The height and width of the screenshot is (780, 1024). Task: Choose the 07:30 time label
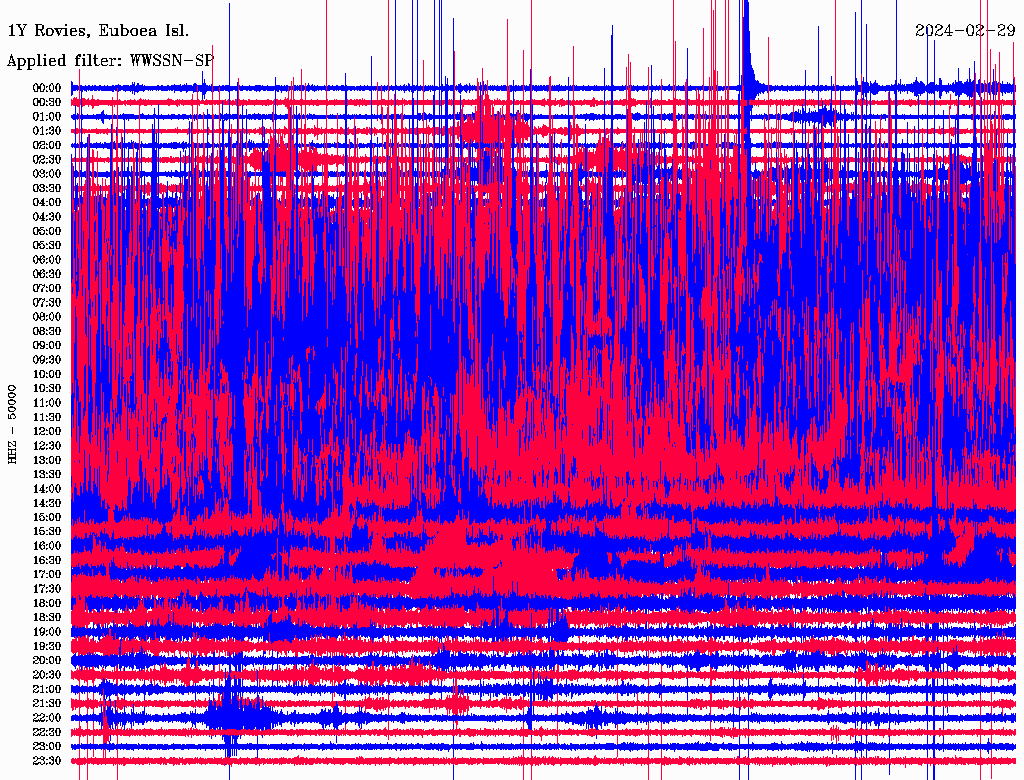pos(47,302)
